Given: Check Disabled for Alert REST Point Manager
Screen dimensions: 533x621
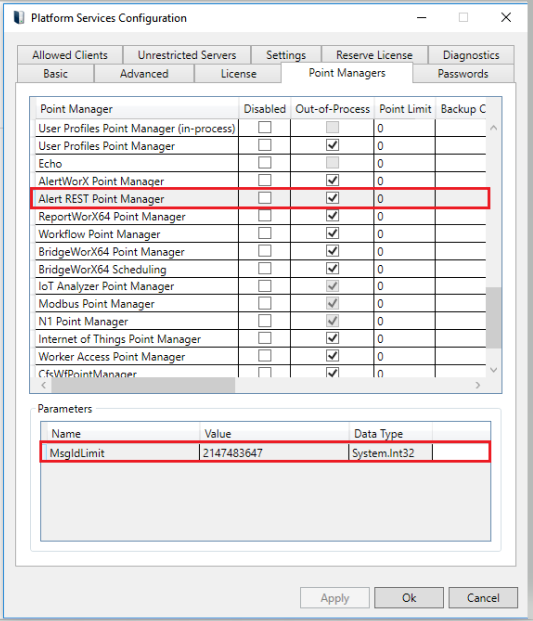Looking at the screenshot, I should [x=265, y=198].
